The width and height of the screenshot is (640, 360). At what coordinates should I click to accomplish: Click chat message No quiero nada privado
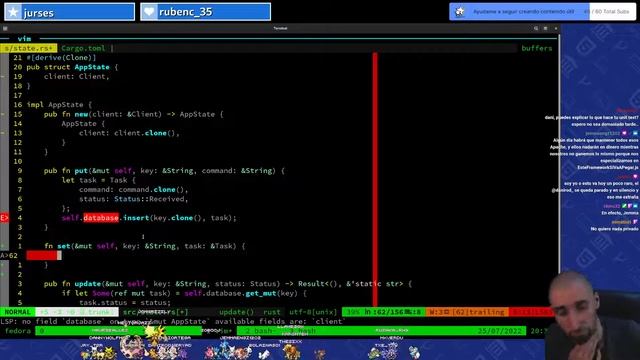point(614,229)
